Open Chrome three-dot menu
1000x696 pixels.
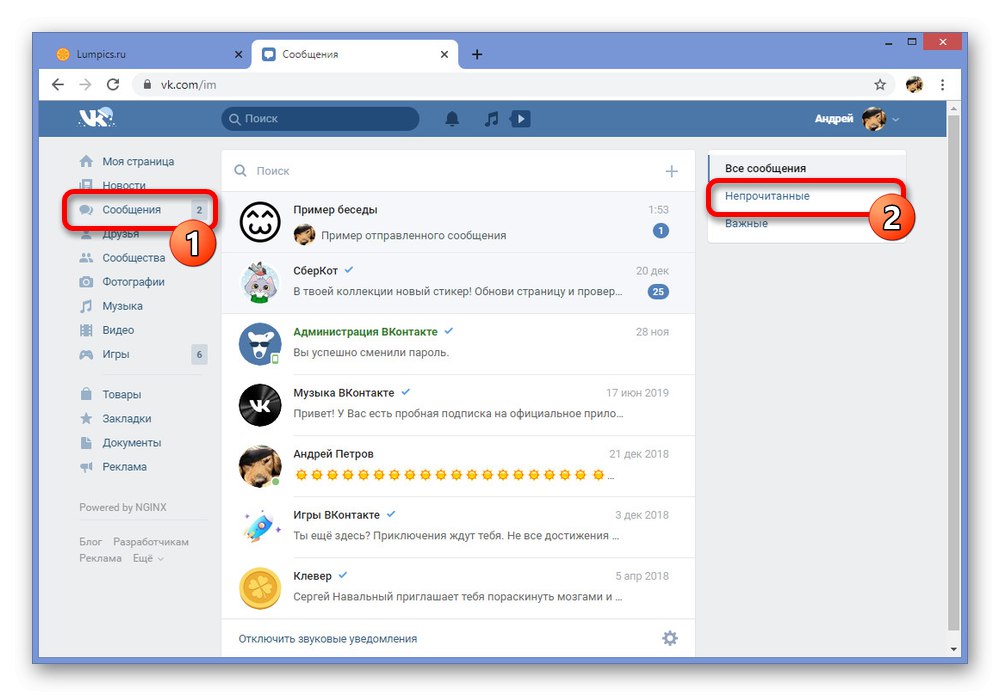[x=943, y=84]
